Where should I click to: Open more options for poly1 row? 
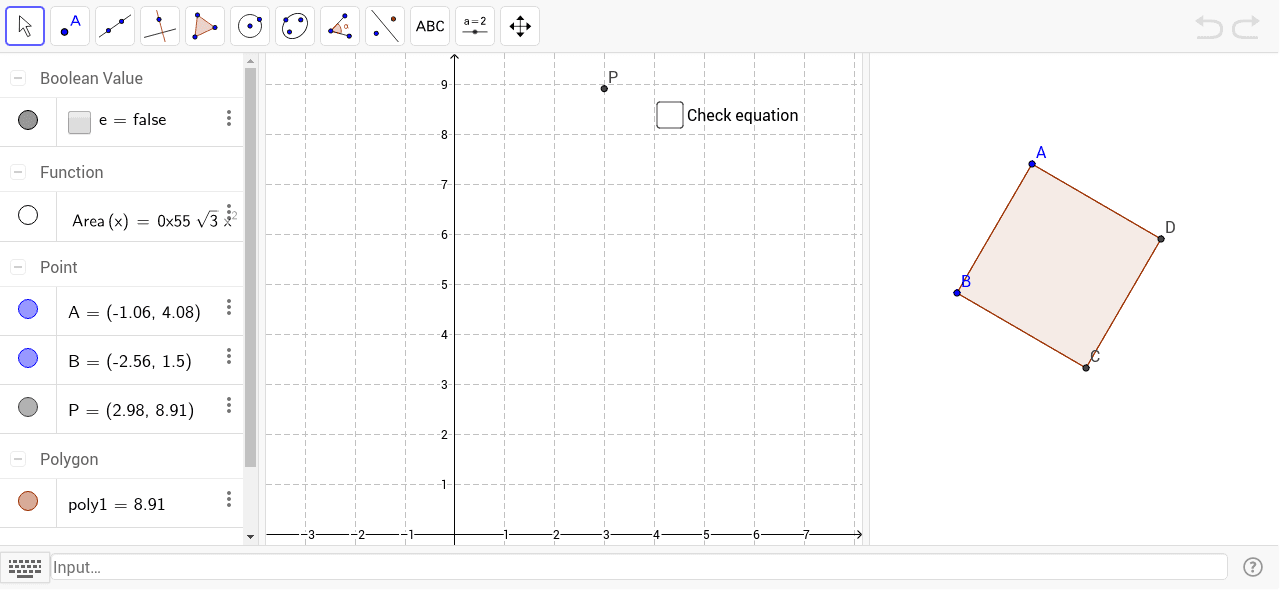click(x=229, y=499)
